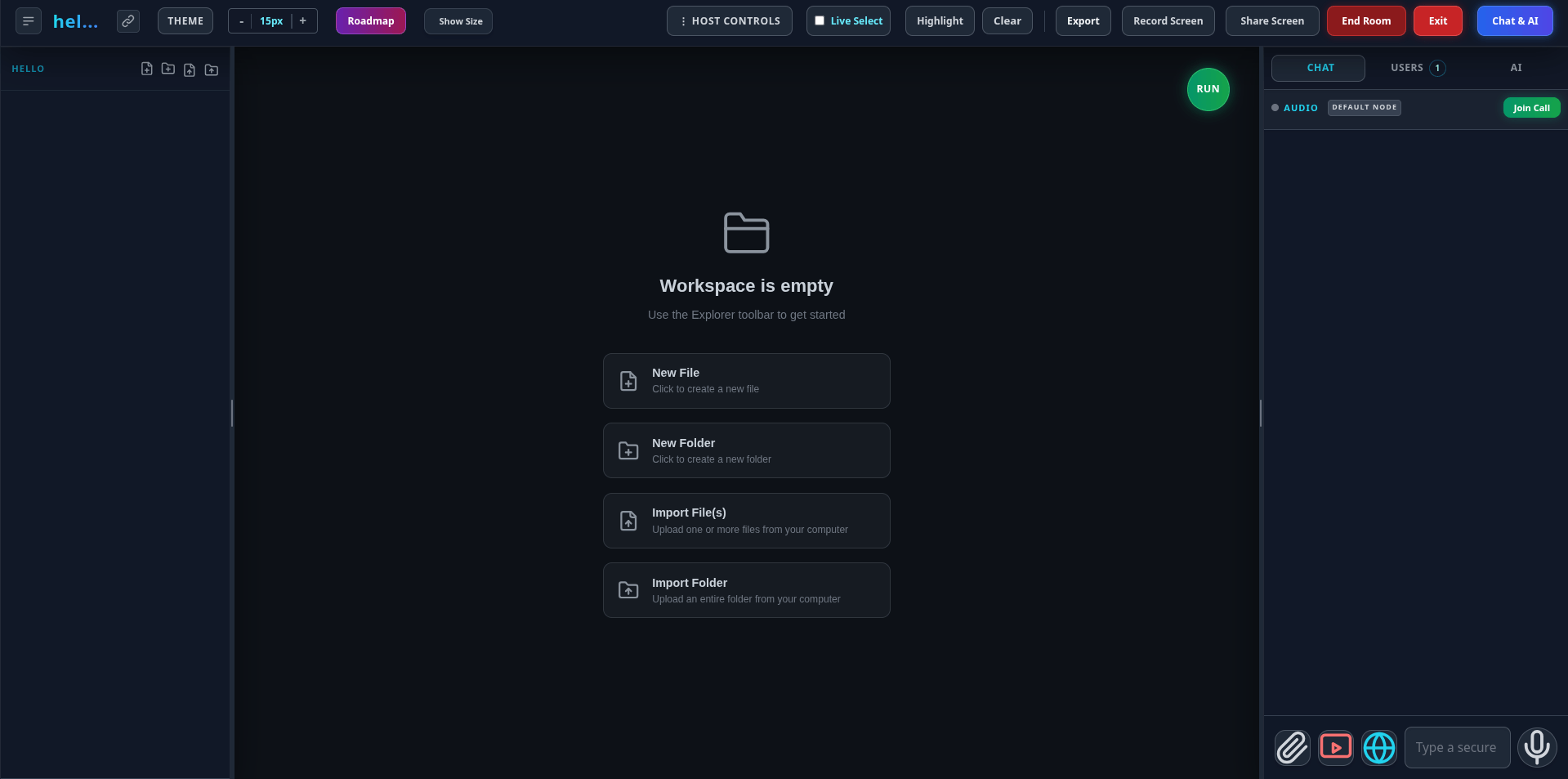Click the import file icon in explorer toolbar
This screenshot has width=1568, height=779.
[x=190, y=69]
